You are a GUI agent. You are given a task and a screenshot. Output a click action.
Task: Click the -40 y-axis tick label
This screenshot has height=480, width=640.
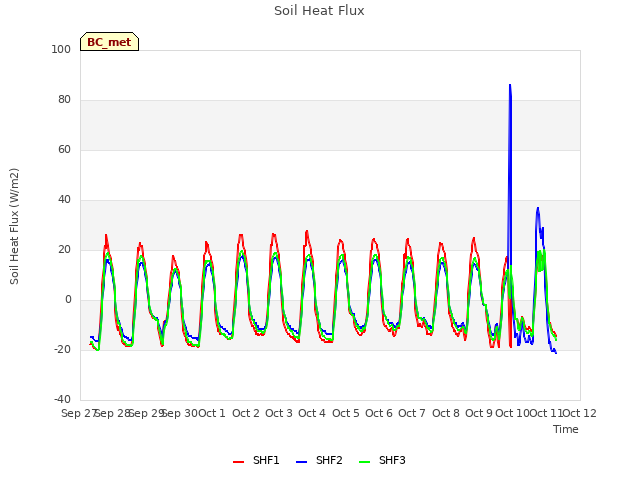(x=62, y=399)
